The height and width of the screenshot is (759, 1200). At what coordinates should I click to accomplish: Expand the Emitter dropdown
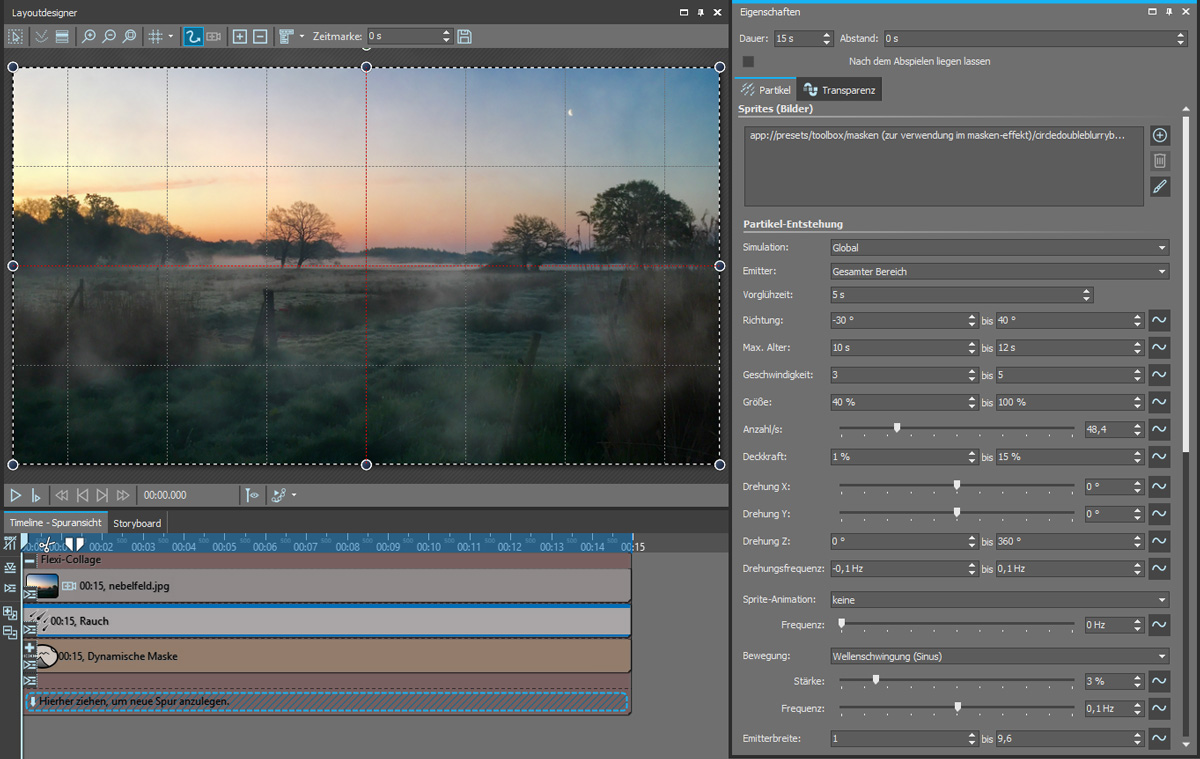pyautogui.click(x=998, y=272)
